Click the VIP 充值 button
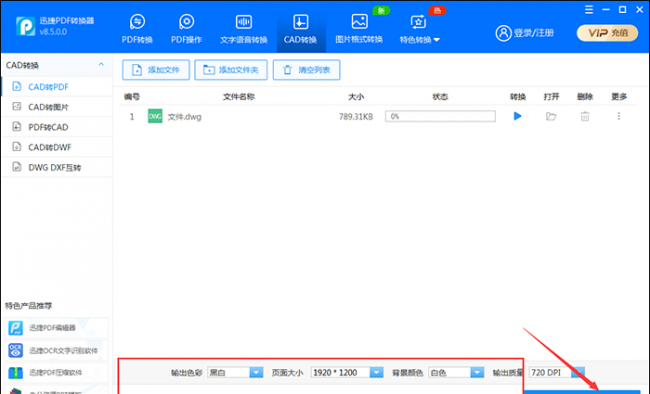This screenshot has height=394, width=650. [x=607, y=33]
